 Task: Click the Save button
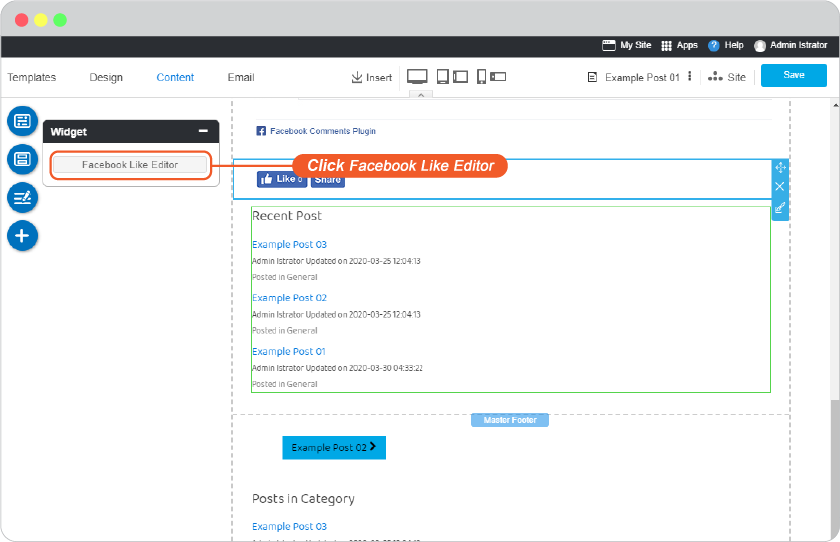point(793,75)
